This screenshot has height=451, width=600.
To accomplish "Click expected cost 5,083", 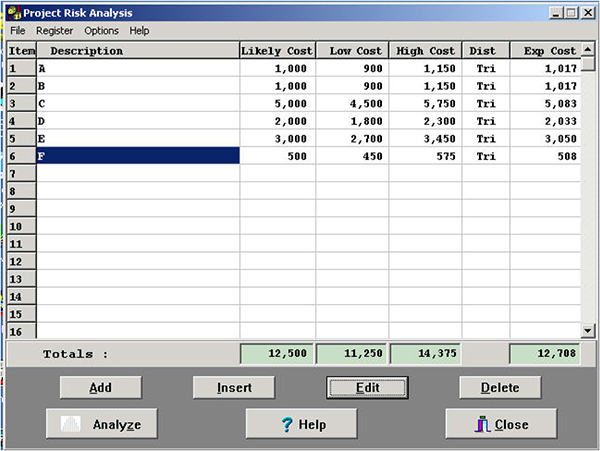I will click(x=545, y=103).
